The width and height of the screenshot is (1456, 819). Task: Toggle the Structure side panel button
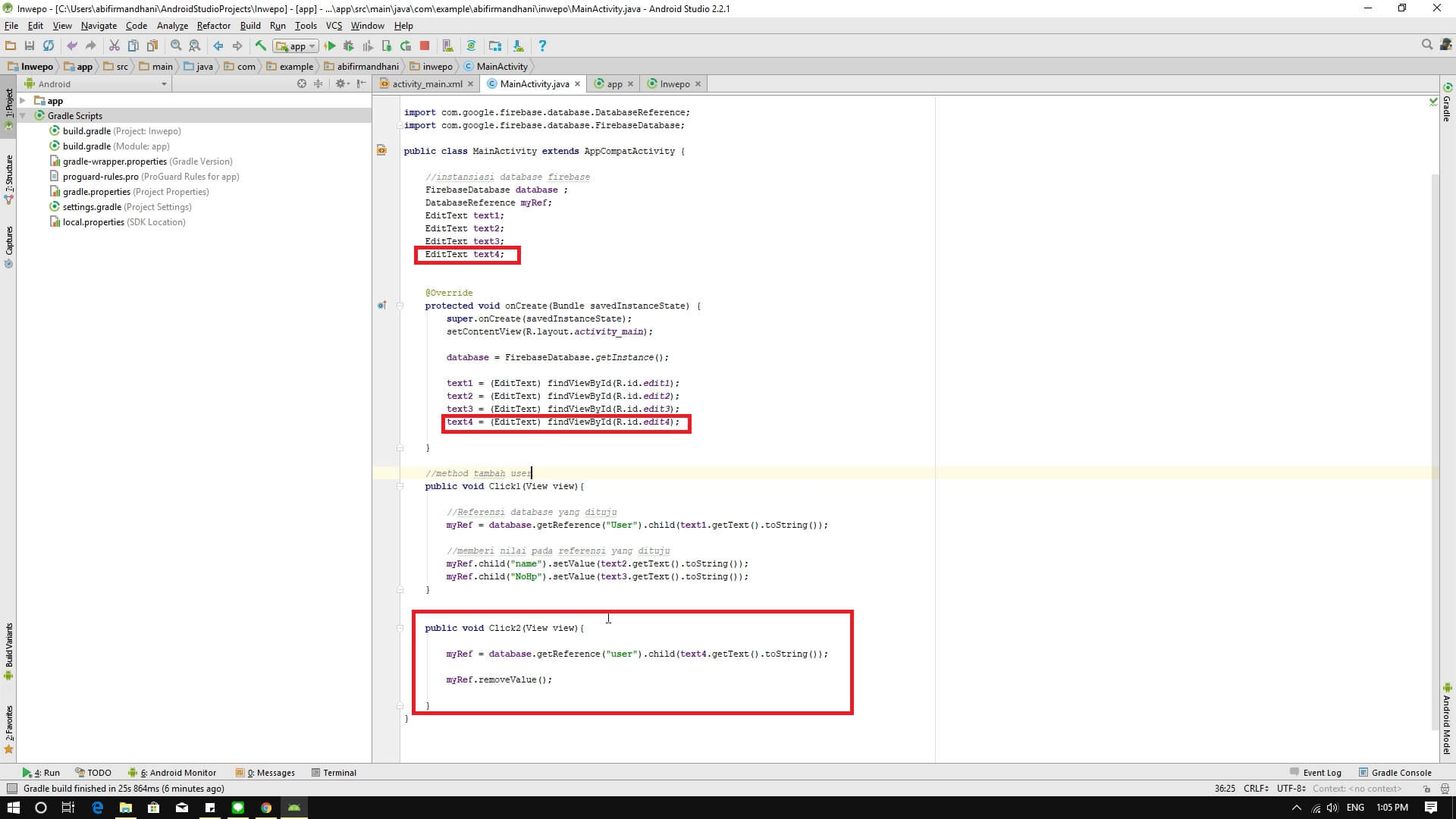pos(8,178)
